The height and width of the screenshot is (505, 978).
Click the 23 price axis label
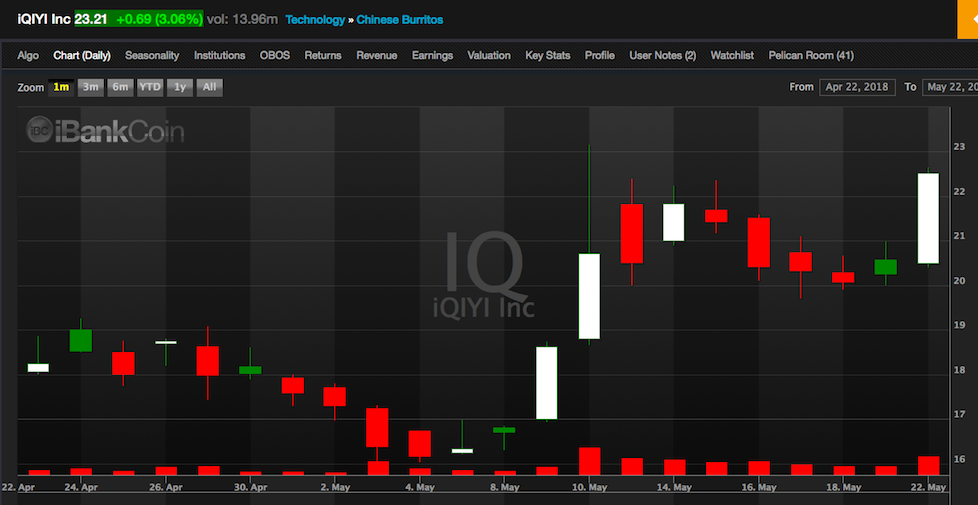tap(960, 147)
